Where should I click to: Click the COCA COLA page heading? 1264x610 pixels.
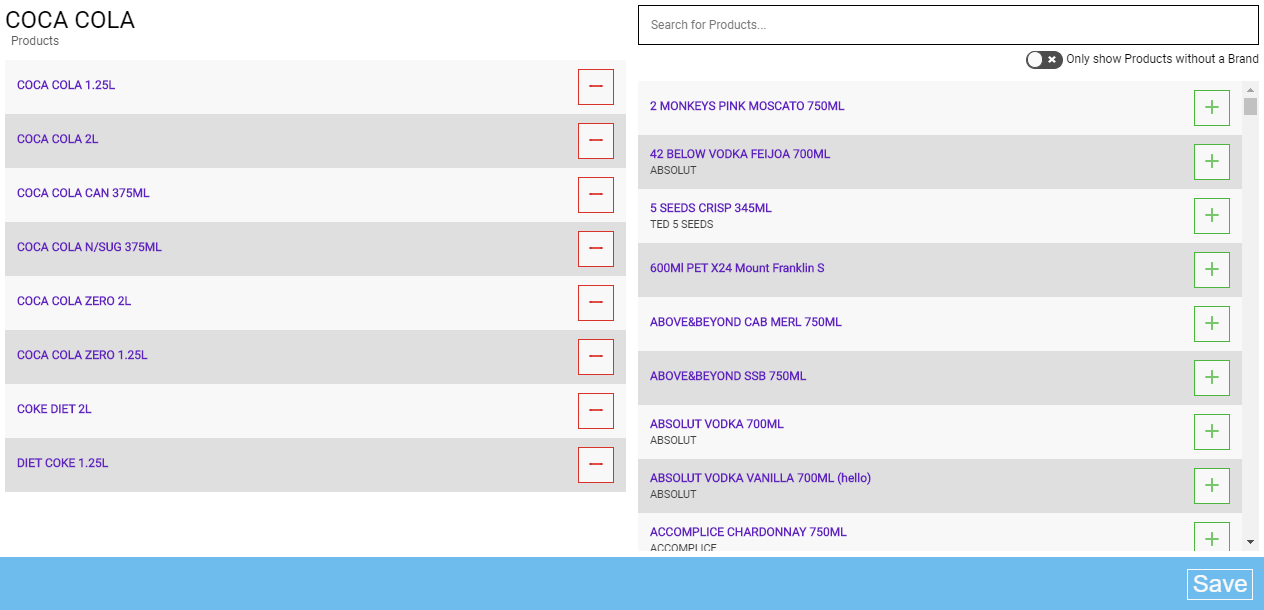[x=70, y=20]
